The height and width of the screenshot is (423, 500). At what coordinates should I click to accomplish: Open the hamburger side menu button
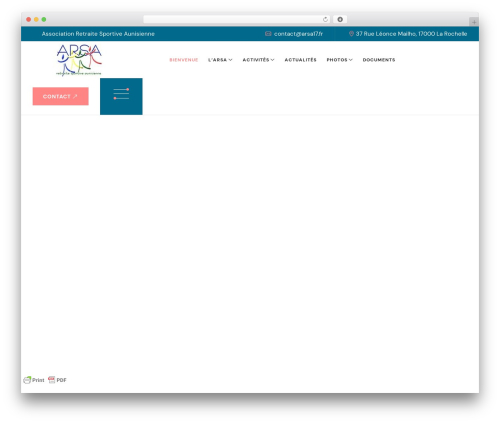(121, 96)
